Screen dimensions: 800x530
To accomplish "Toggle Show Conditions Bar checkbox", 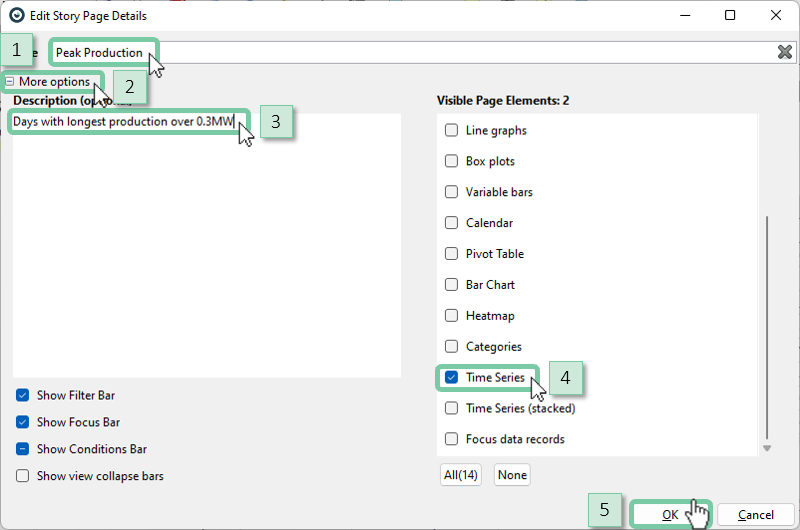I will pyautogui.click(x=22, y=449).
